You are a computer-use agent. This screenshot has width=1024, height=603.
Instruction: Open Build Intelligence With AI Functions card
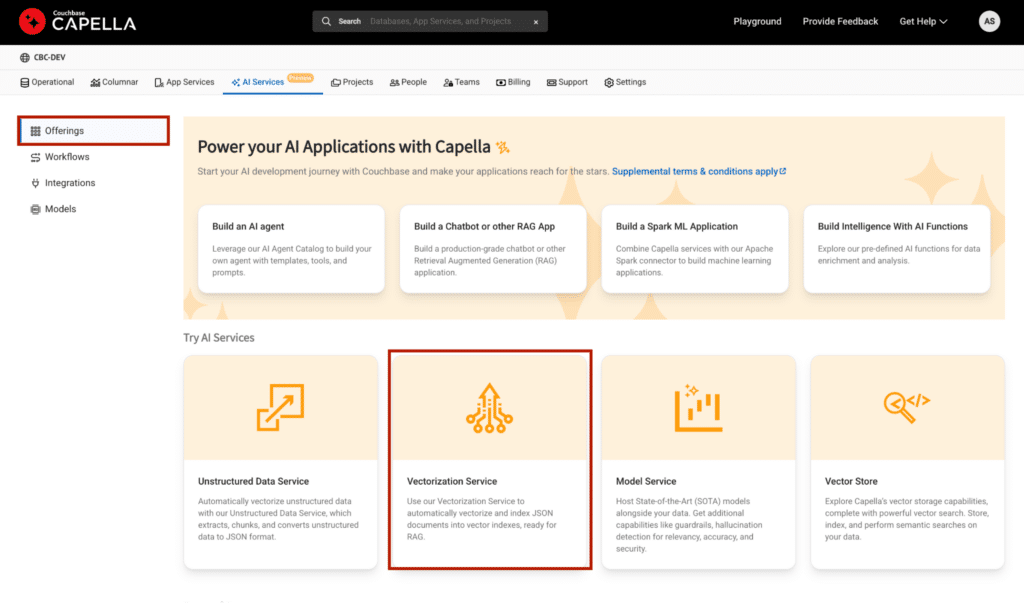[897, 250]
